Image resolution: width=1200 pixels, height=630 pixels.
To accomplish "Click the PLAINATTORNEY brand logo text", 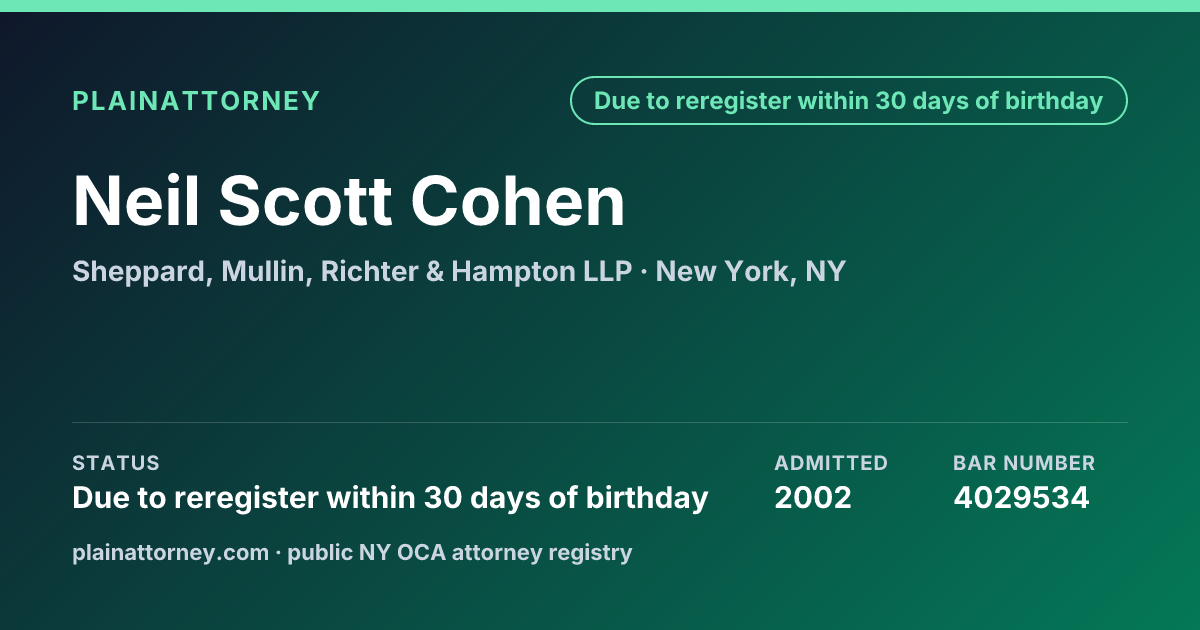I will click(x=196, y=101).
